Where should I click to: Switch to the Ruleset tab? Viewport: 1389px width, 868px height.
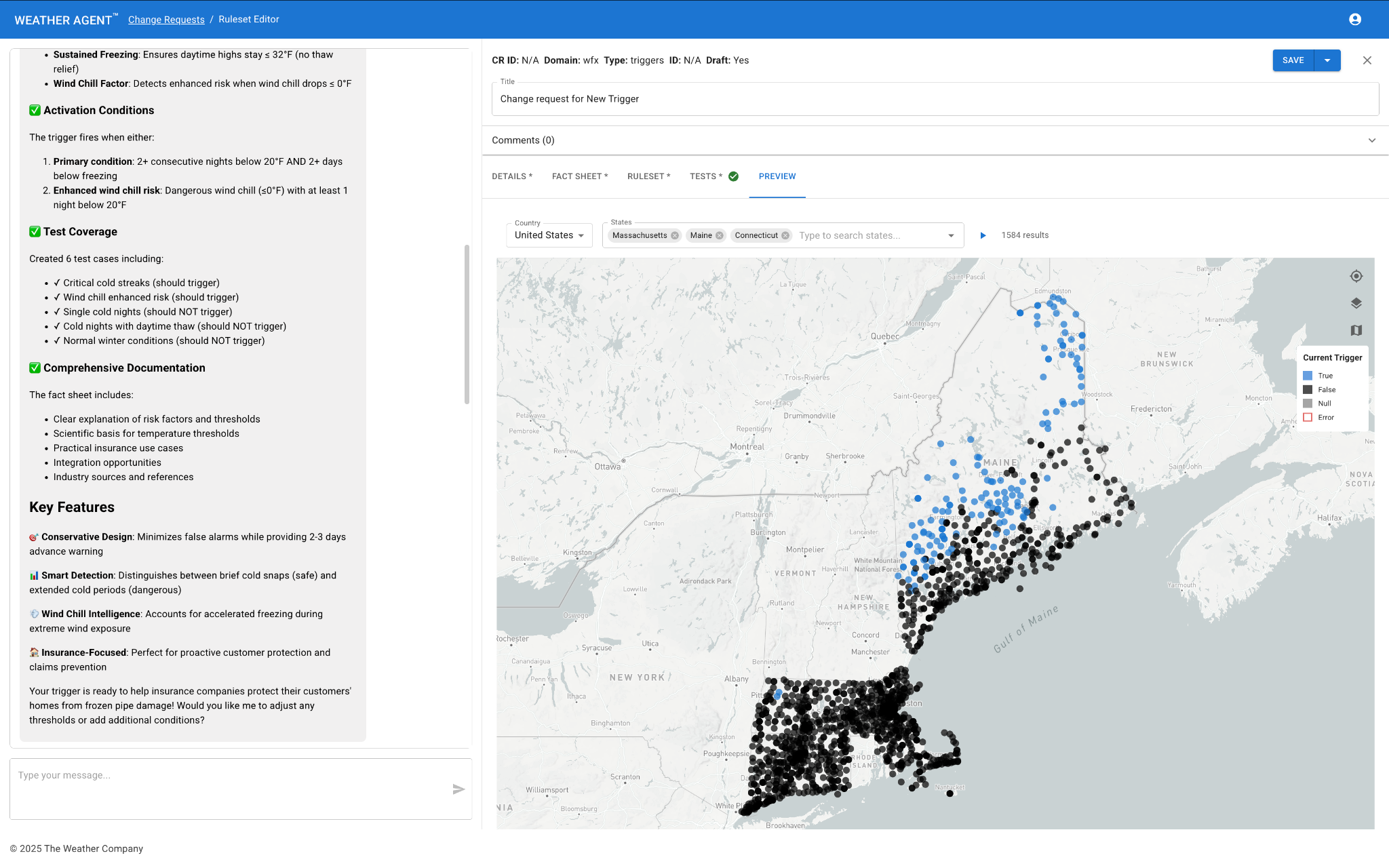tap(649, 176)
